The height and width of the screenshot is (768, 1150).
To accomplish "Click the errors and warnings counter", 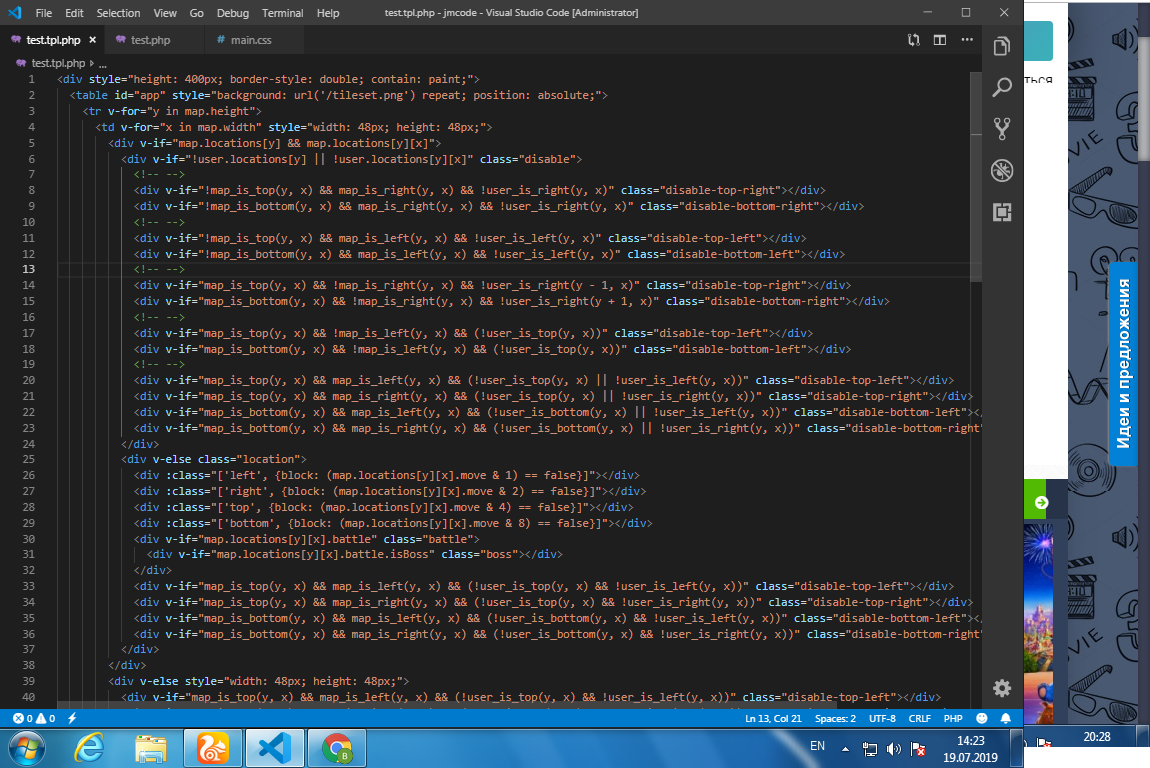I will click(x=32, y=718).
